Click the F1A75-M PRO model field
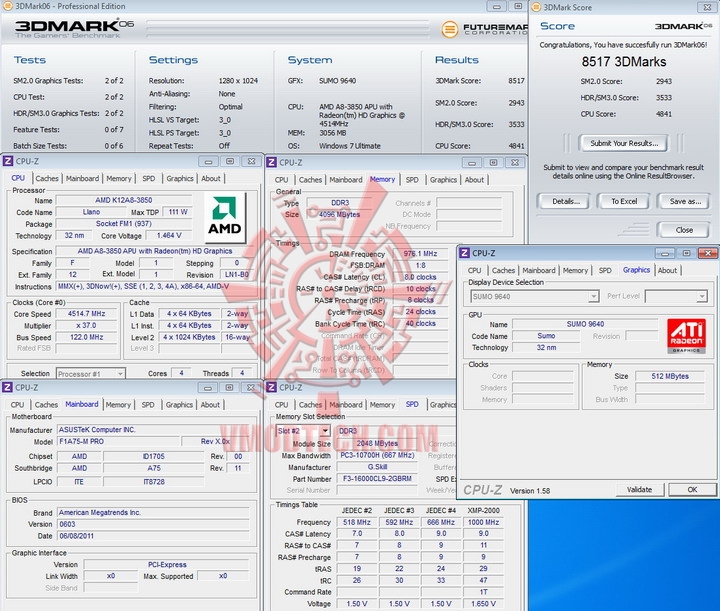 click(118, 442)
